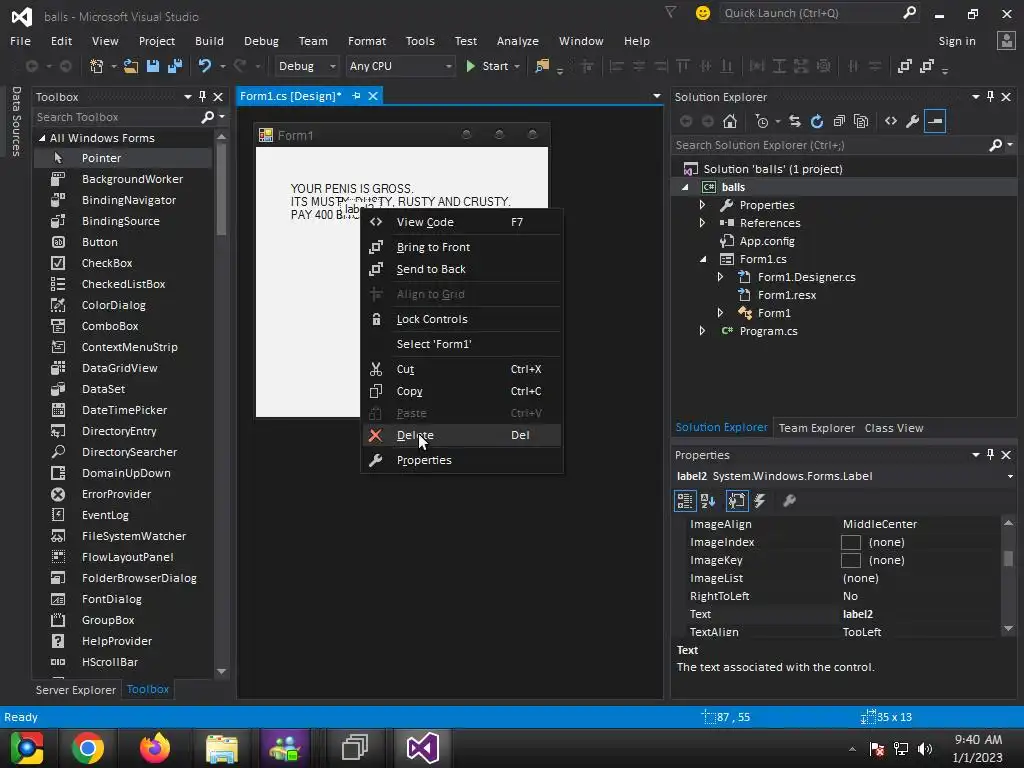This screenshot has height=768, width=1024.
Task: Open the dropdown arrow next to Start
Action: click(x=517, y=67)
